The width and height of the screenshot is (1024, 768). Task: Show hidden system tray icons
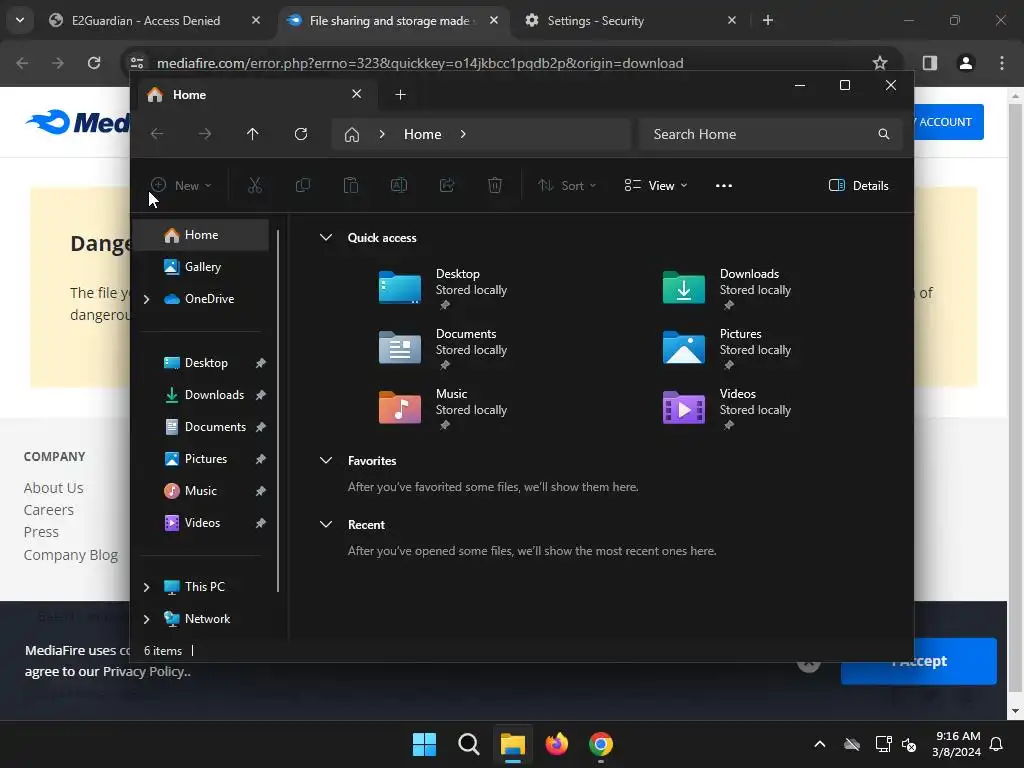[x=820, y=744]
